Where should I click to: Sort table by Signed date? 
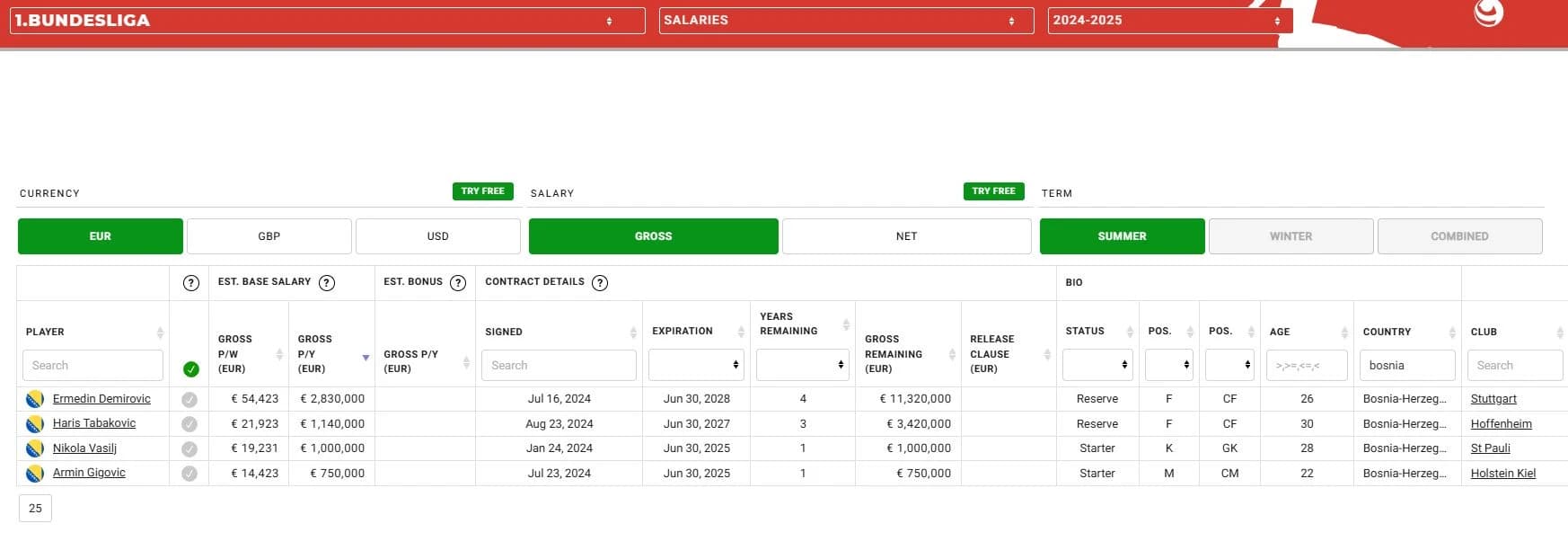tap(633, 333)
